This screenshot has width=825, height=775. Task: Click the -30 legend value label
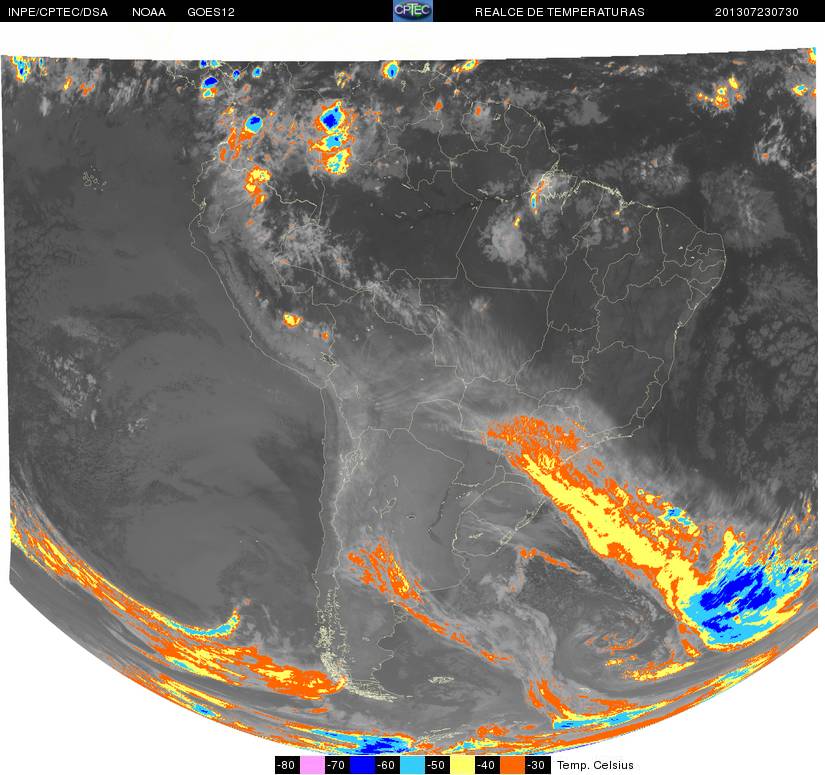coord(538,765)
